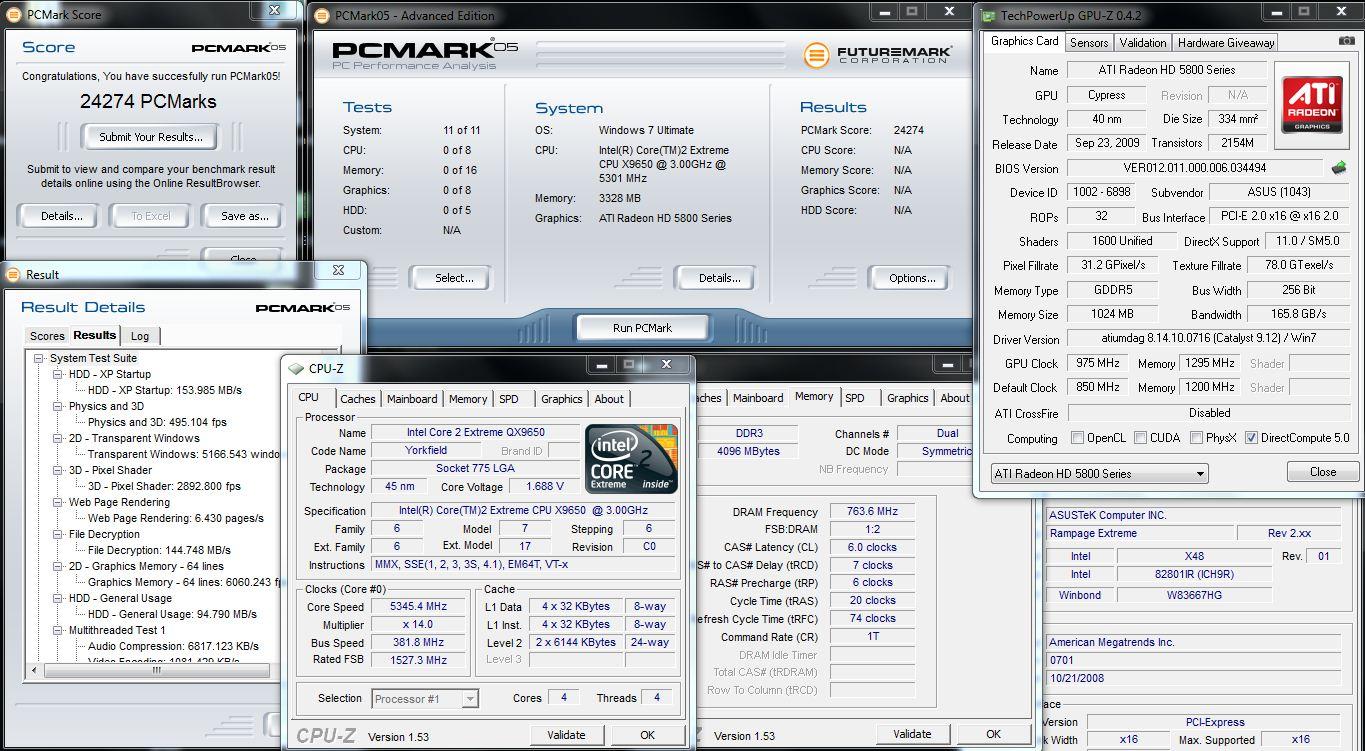
Task: Click the DRAM Frequency value 763.6 MHz
Action: (871, 512)
